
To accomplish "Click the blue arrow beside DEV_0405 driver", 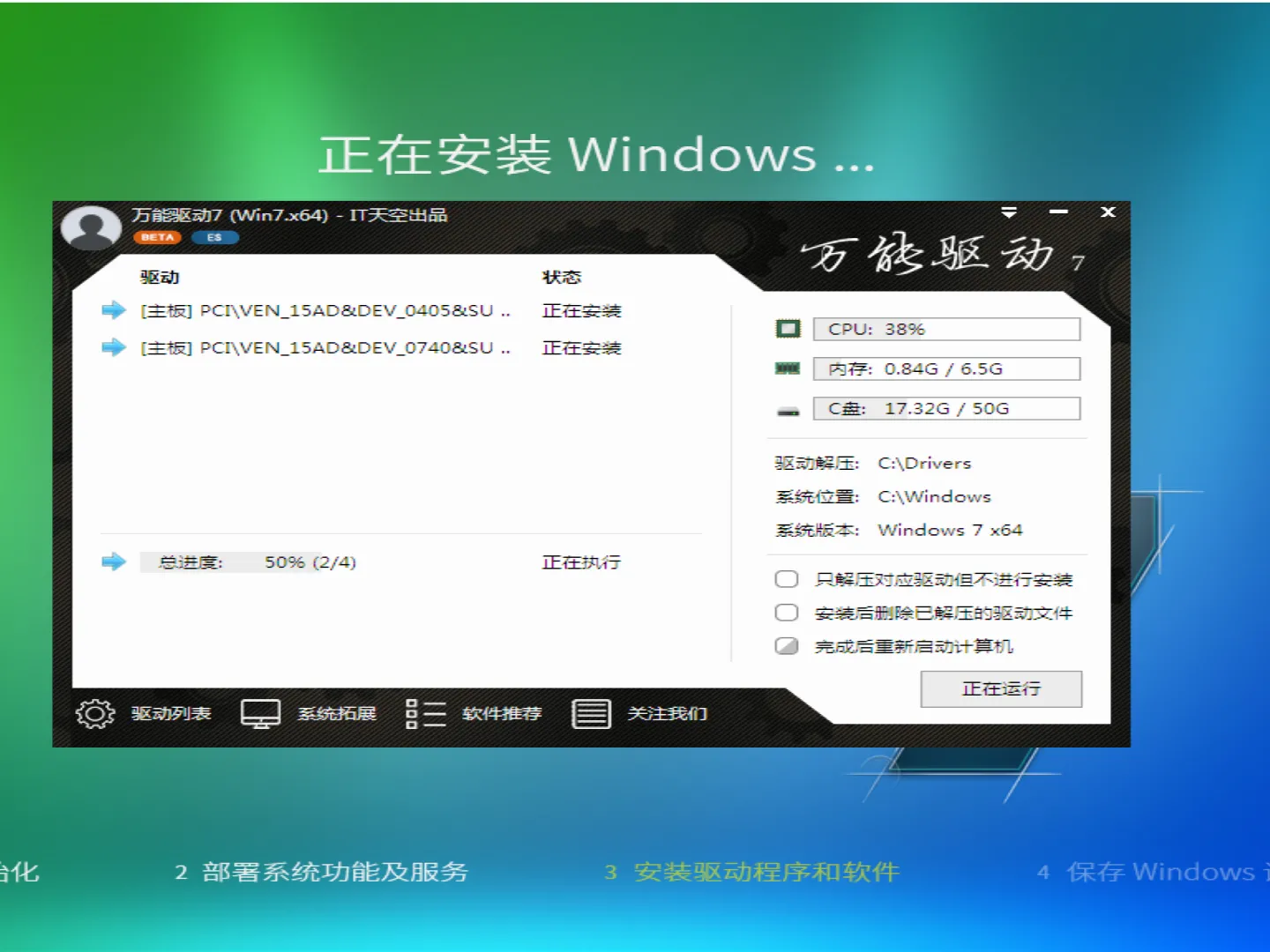I will [x=113, y=310].
